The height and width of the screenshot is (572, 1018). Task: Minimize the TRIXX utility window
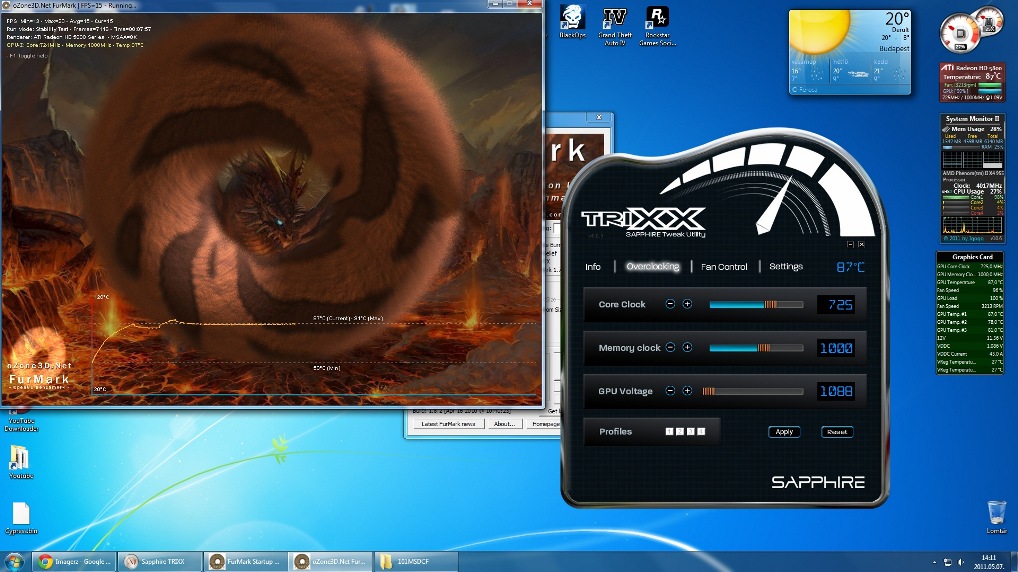[850, 244]
